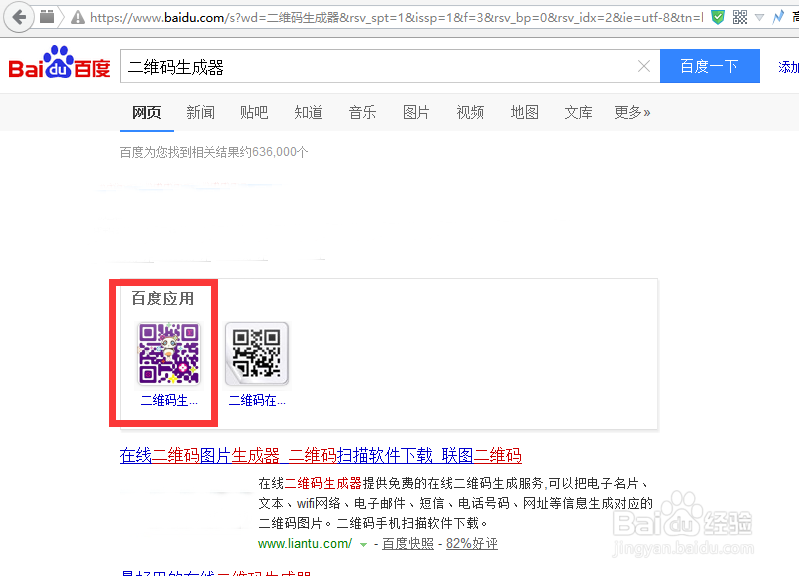Open the bookmarks folder icon in address bar
The width and height of the screenshot is (799, 576).
coord(47,17)
